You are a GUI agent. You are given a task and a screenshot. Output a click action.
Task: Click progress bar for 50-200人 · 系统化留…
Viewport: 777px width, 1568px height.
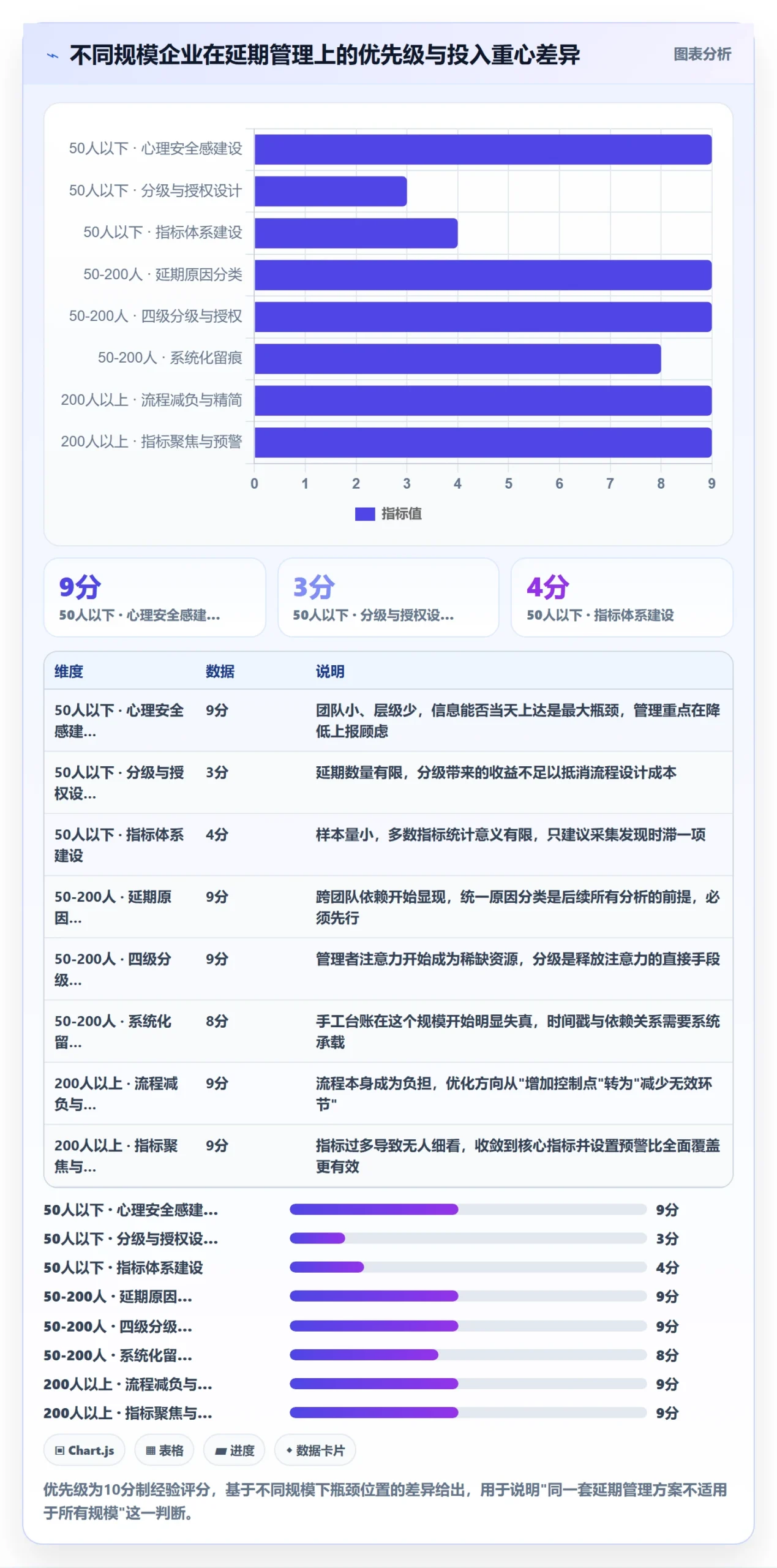[x=468, y=1354]
